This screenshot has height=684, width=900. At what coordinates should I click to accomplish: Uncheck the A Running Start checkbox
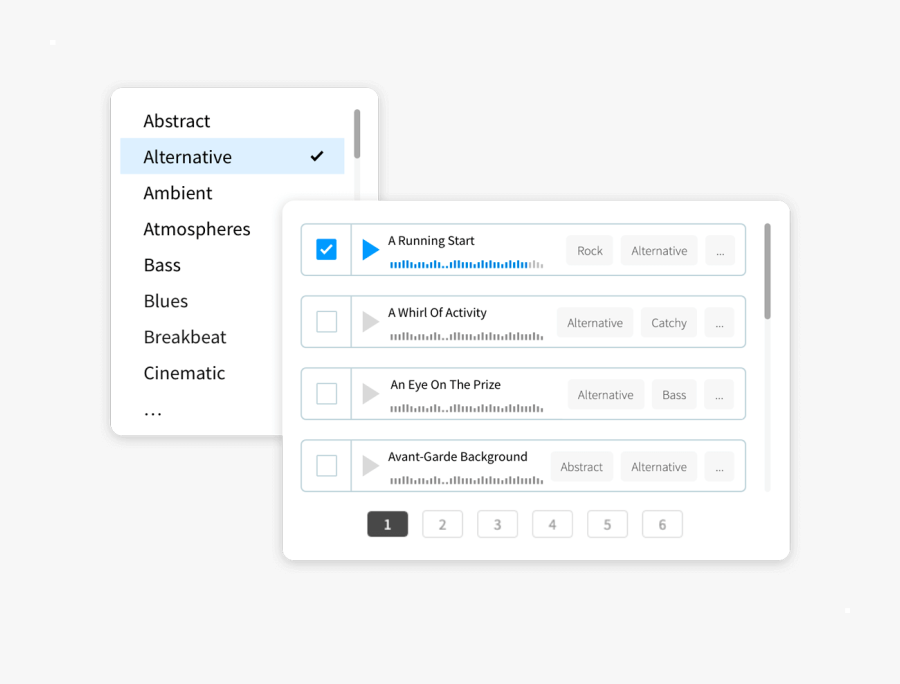point(326,250)
